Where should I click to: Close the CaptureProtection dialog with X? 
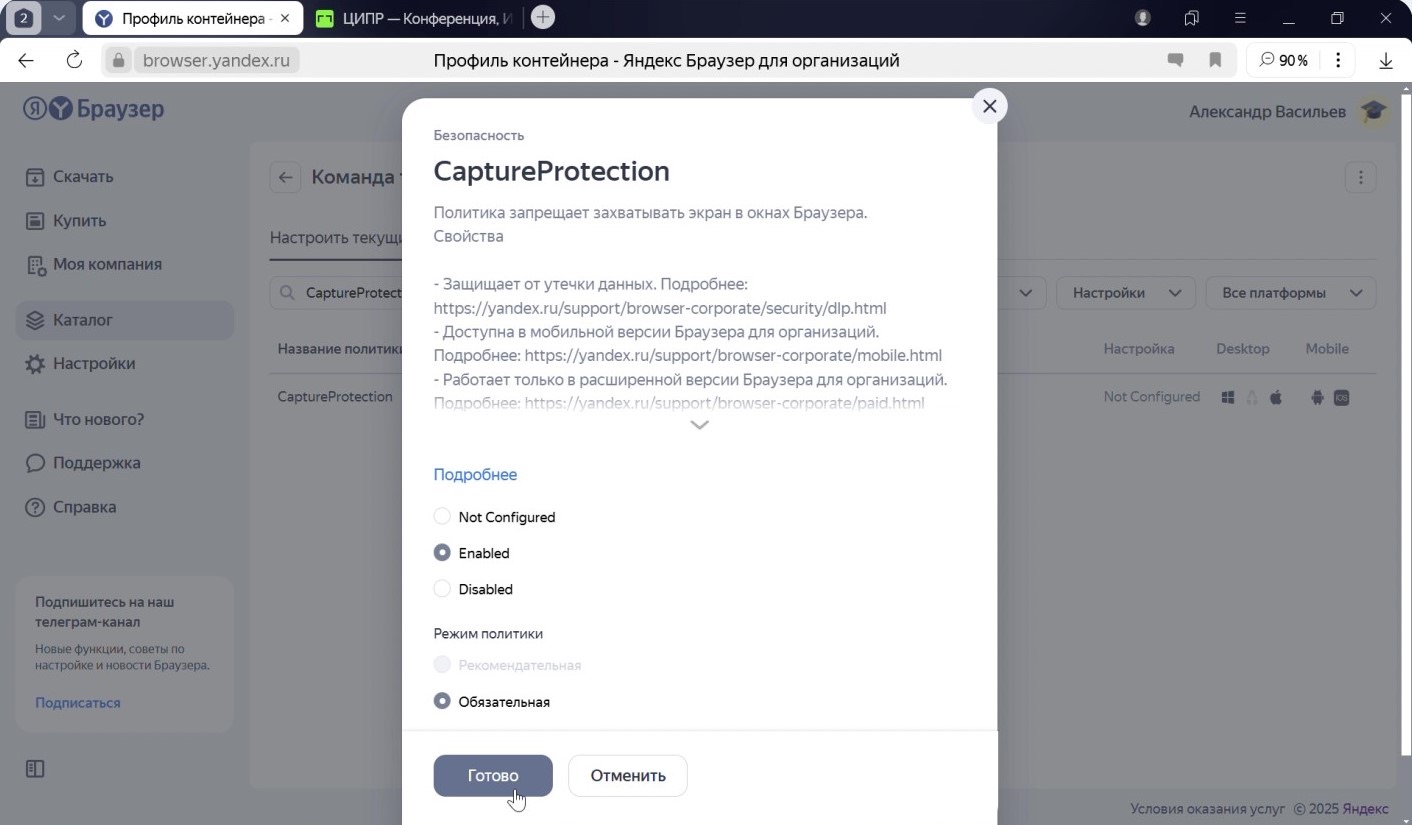990,107
